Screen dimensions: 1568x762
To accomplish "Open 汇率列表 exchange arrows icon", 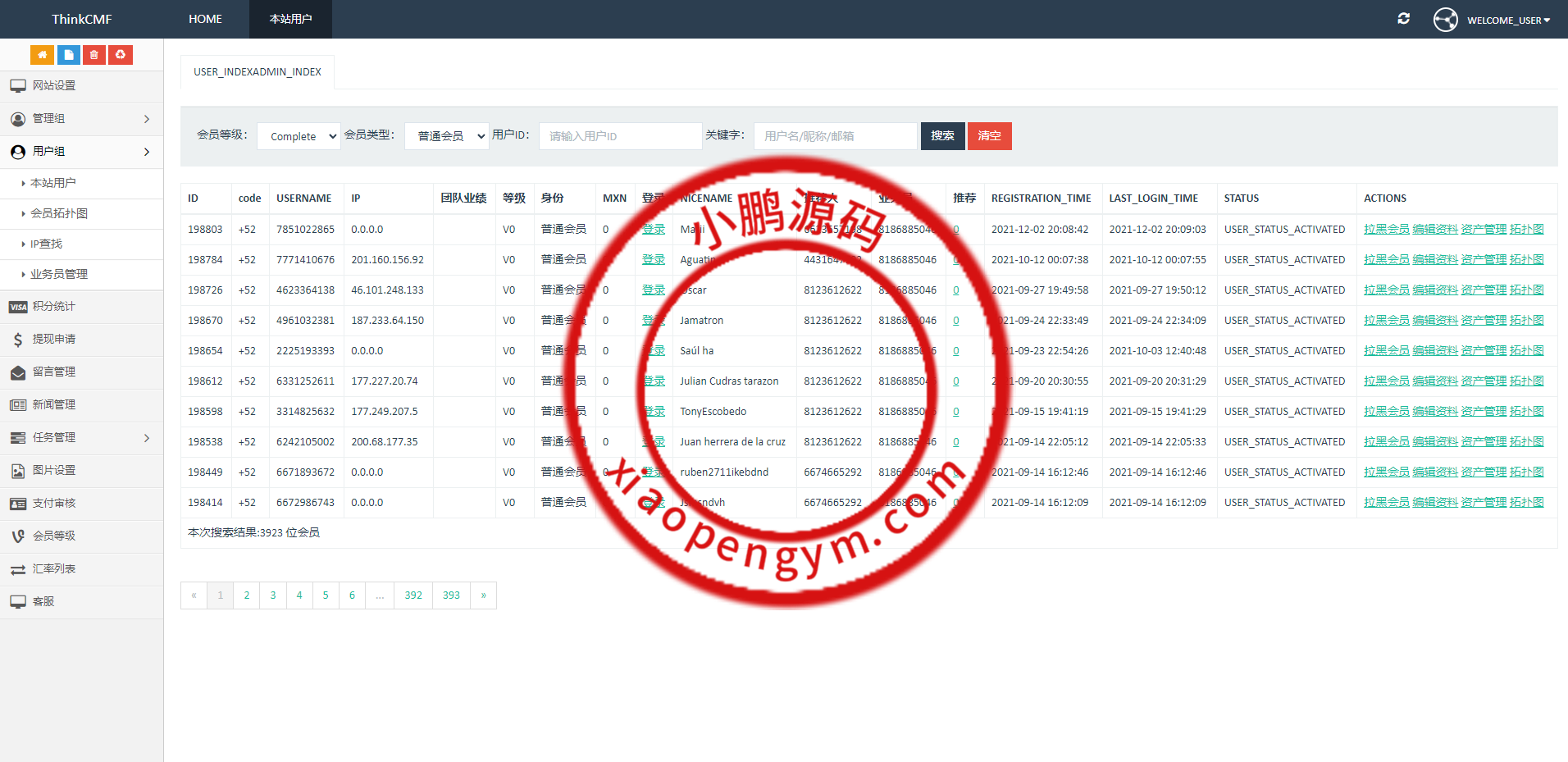I will point(18,569).
